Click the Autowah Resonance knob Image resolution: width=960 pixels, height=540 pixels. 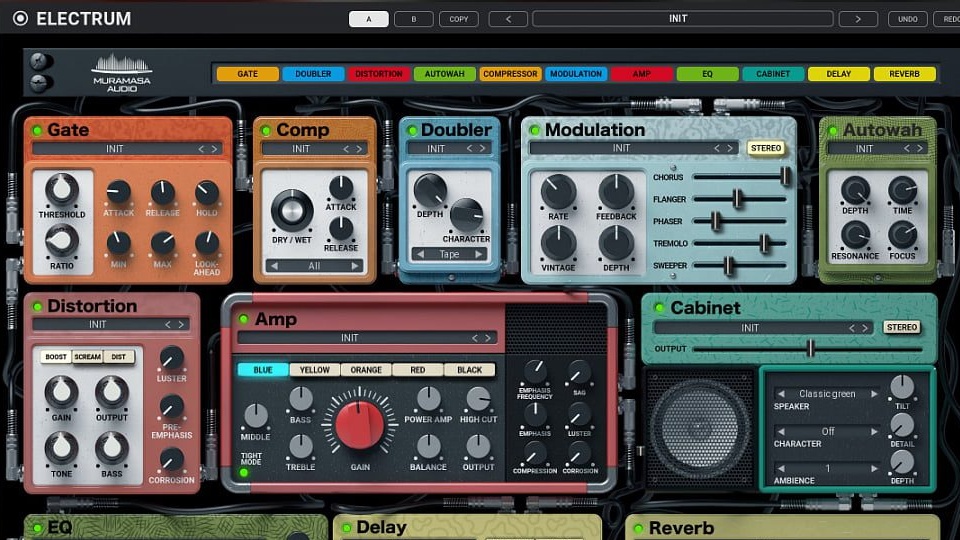click(855, 235)
